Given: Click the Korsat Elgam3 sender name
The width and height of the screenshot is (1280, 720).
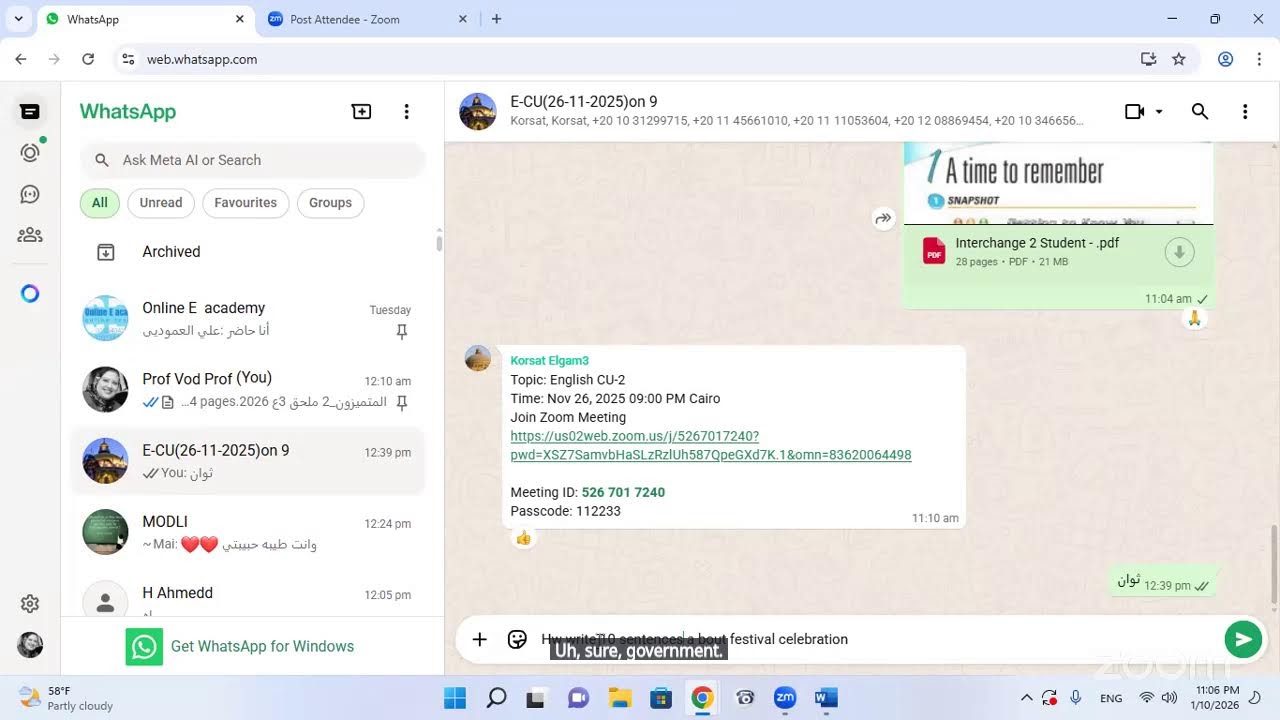Looking at the screenshot, I should pos(550,361).
